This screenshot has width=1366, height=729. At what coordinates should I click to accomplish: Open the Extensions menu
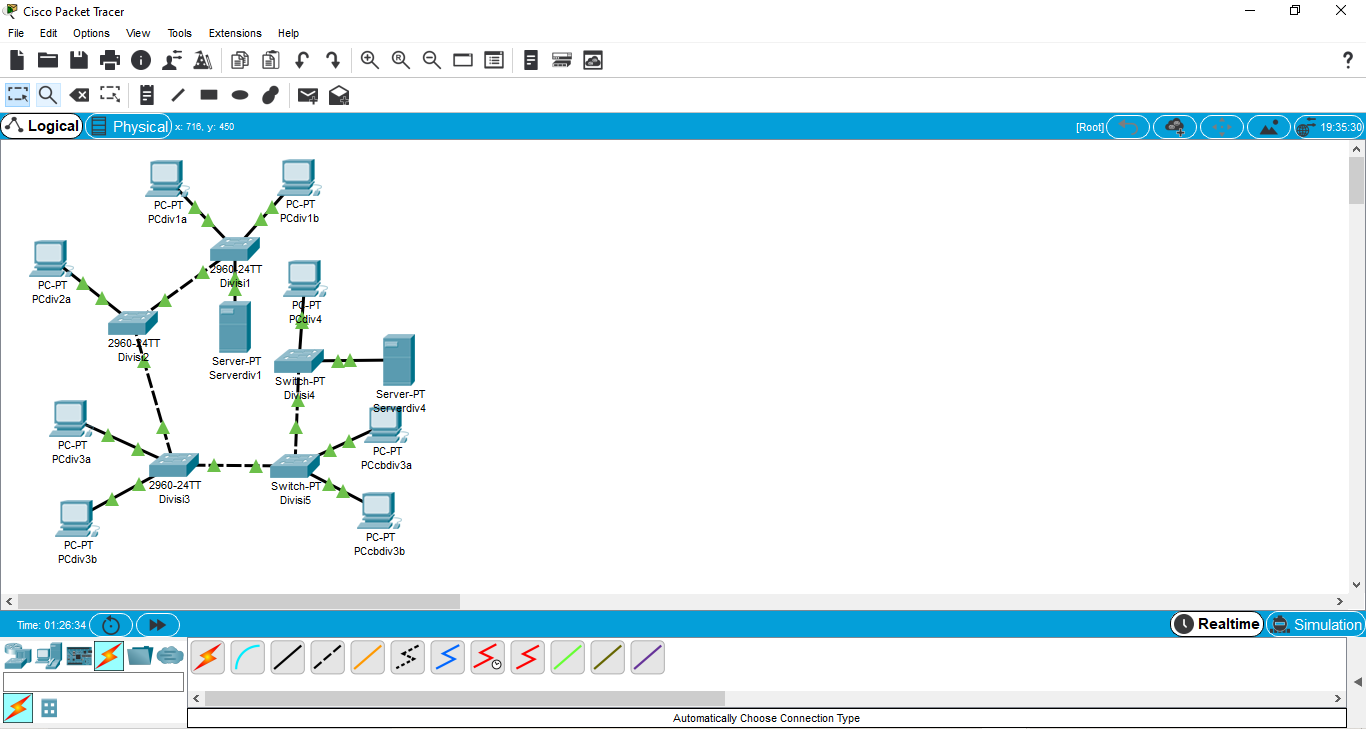click(x=235, y=33)
